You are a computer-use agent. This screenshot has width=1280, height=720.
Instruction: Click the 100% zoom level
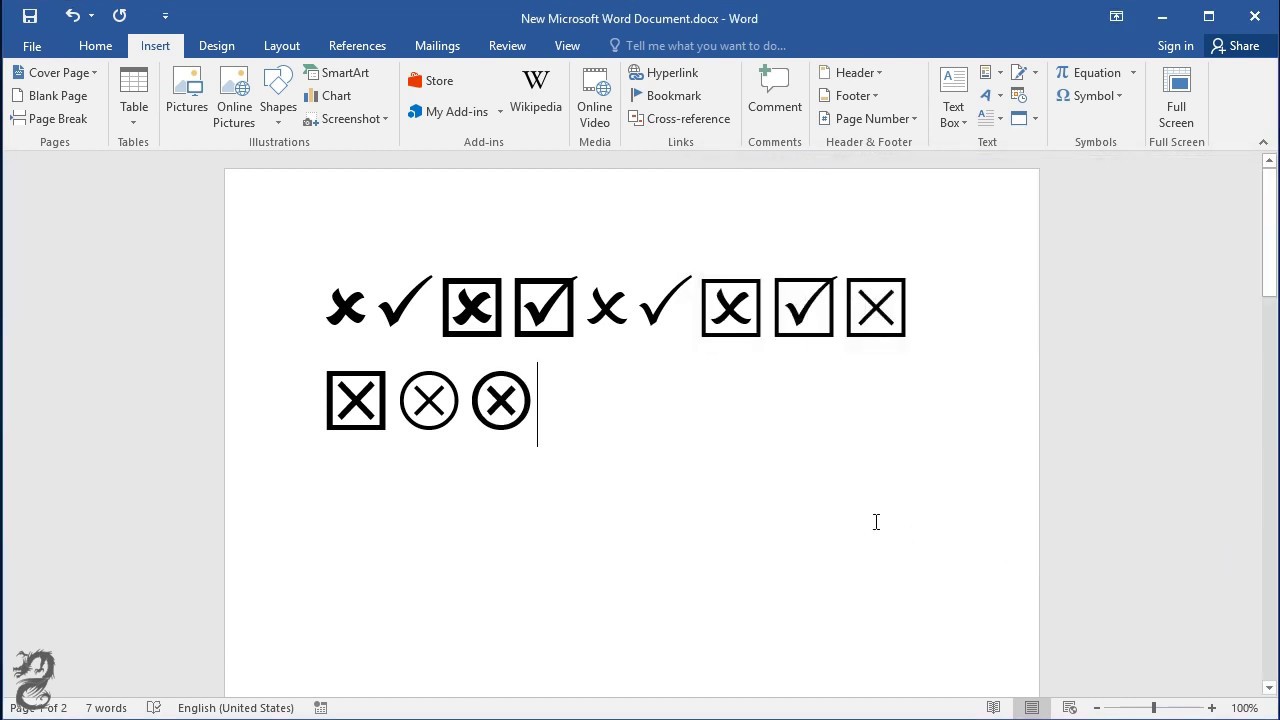point(1244,708)
